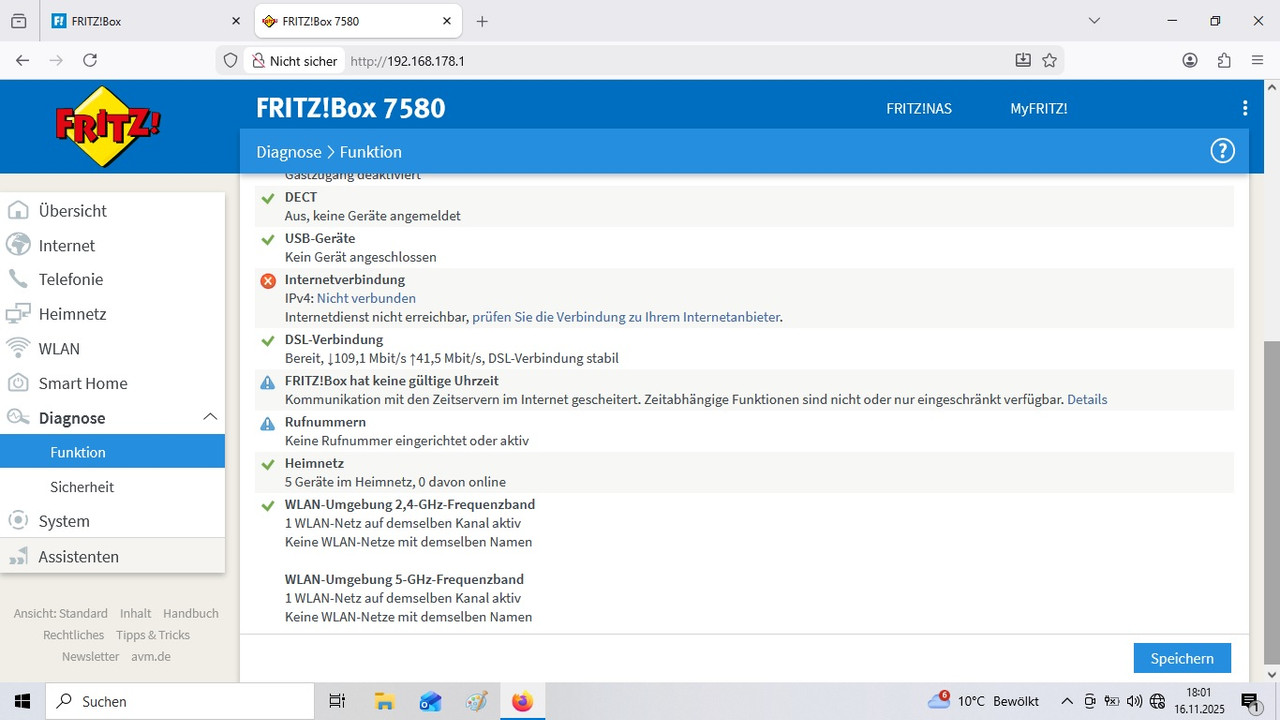Click the Ansicht: Standard footer link
Viewport: 1280px width, 720px height.
(x=61, y=613)
